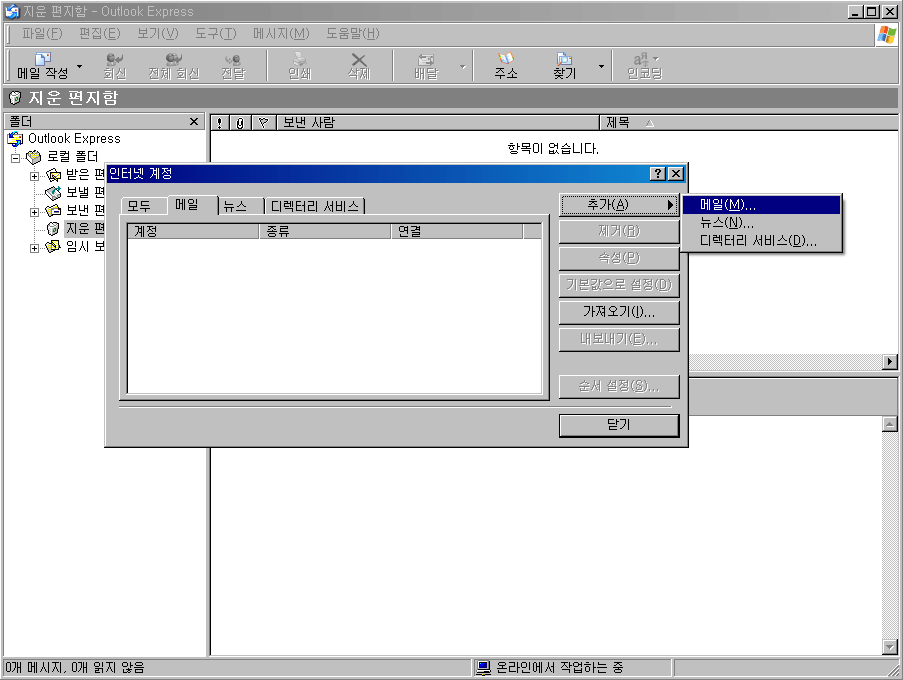The height and width of the screenshot is (680, 903).
Task: Select the Outlook Express root folder icon
Action: click(16, 139)
